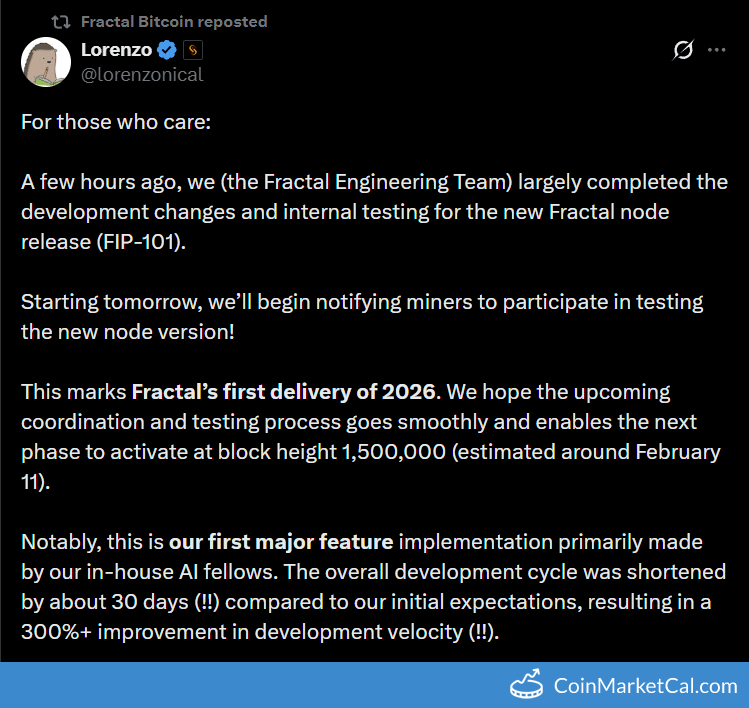Click the "Starting tomorrow" paragraph
Screen dimensions: 749x708
[91, 301]
